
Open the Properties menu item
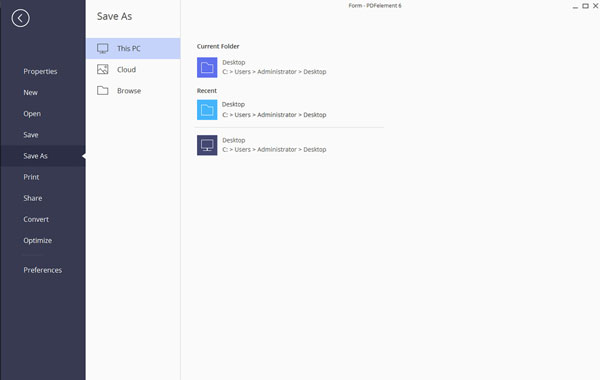(40, 72)
